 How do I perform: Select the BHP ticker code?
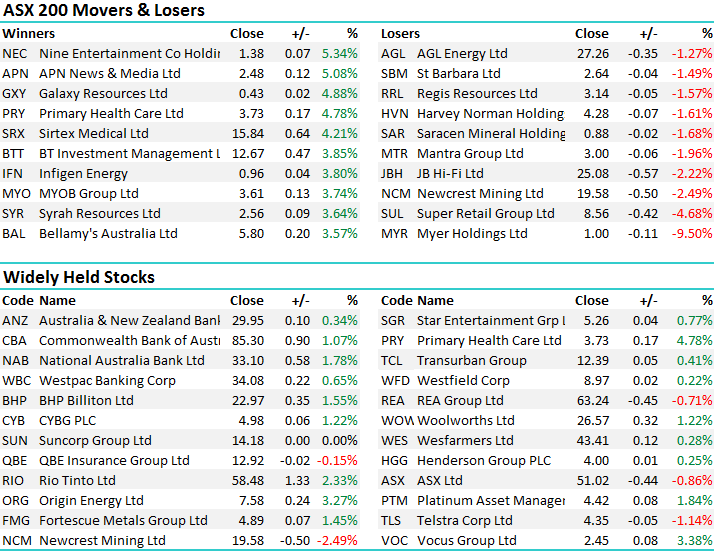[x=16, y=401]
